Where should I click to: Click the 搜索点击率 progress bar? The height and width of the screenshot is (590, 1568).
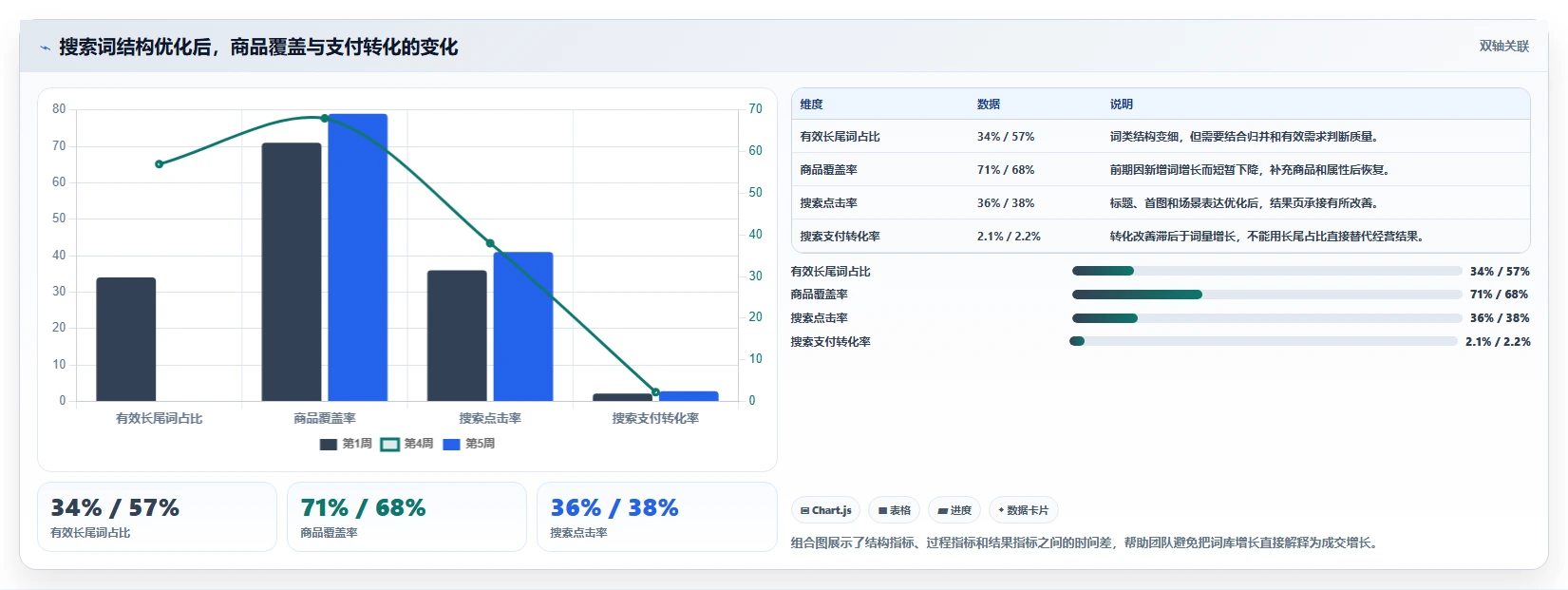click(x=1267, y=318)
